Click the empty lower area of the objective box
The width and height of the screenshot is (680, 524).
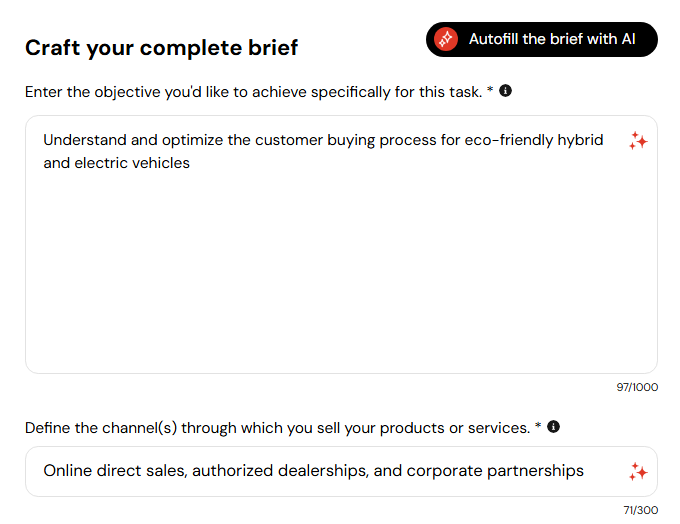coord(341,278)
